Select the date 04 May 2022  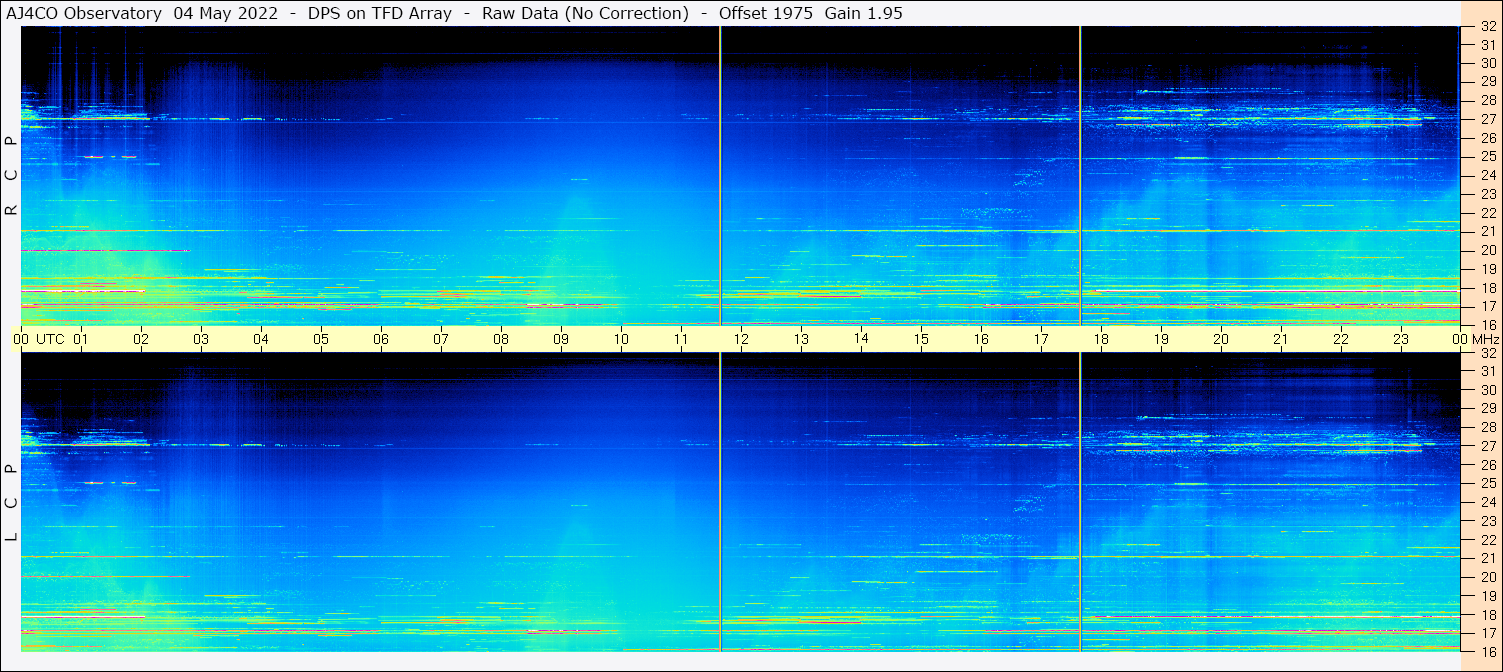[225, 13]
